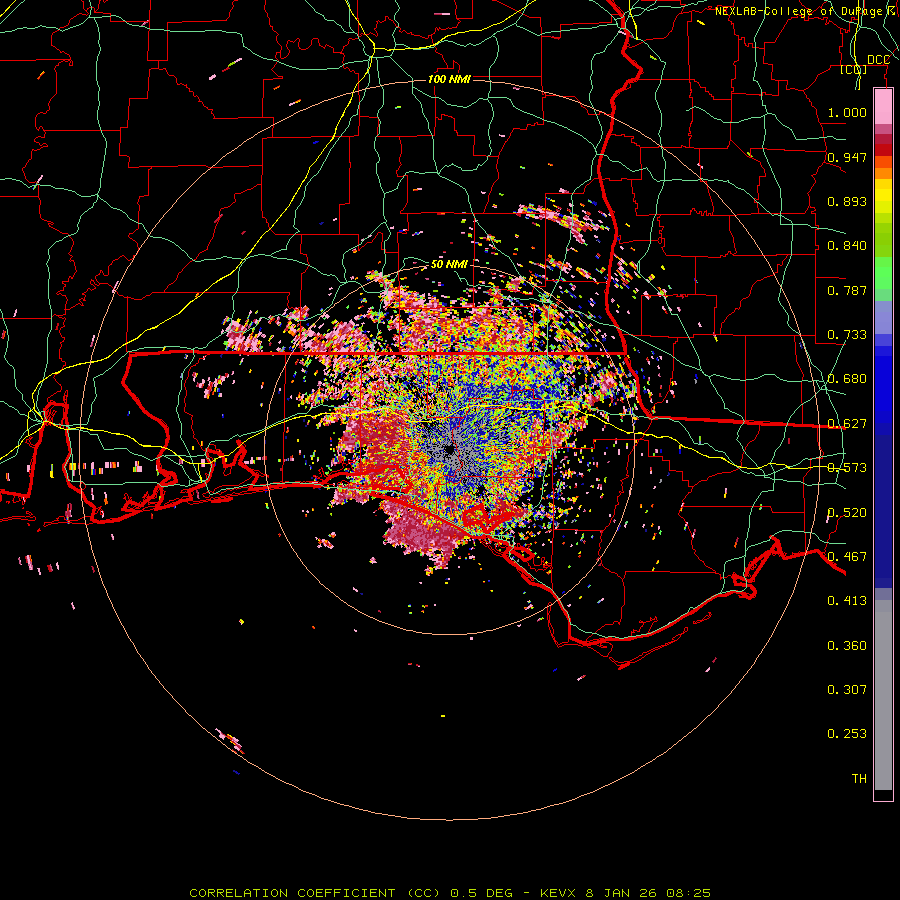Pick the gray segment of the color bar
900x900 pixels.
(x=883, y=695)
